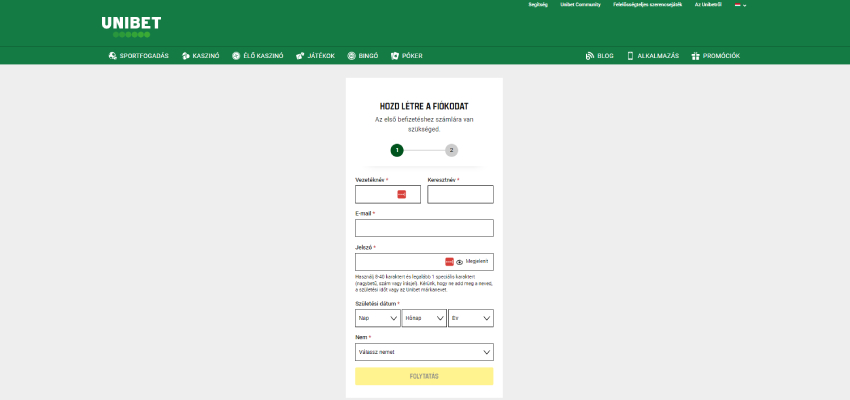850x400 pixels.
Task: Click the 'Hozd létre a fiókodat' heading
Action: tap(424, 106)
